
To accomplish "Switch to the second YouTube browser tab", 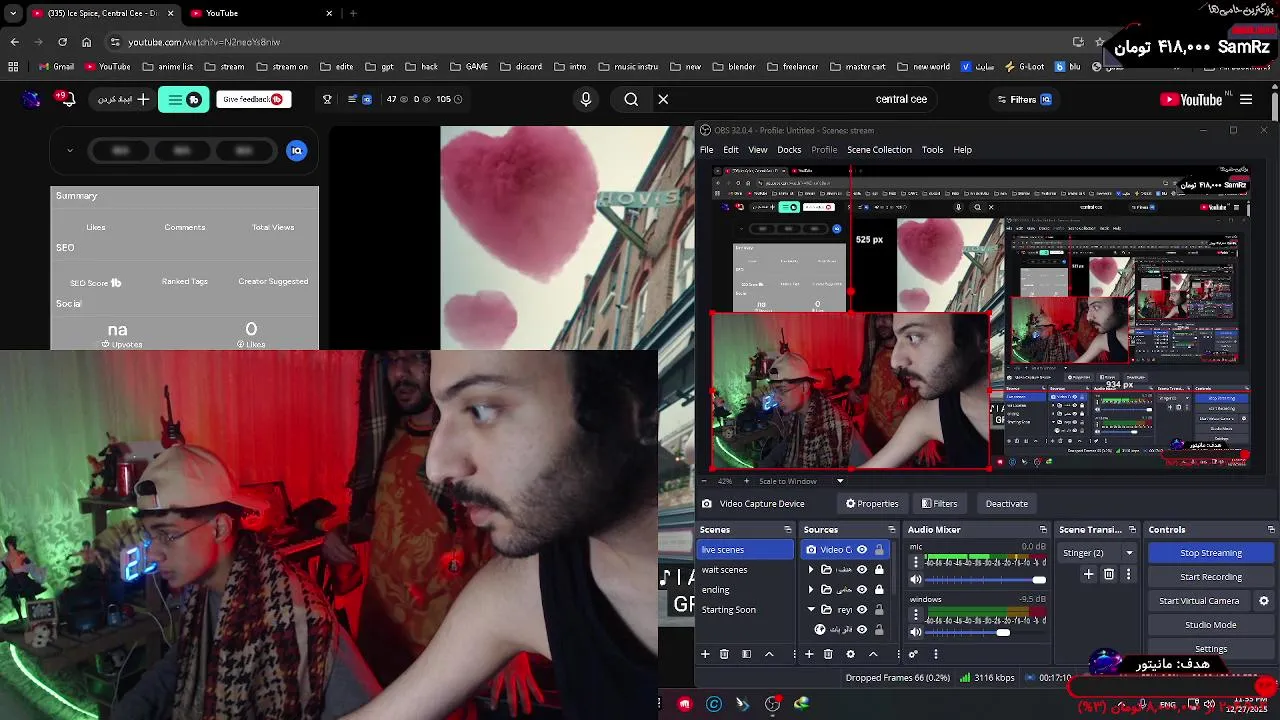I will 260,13.
